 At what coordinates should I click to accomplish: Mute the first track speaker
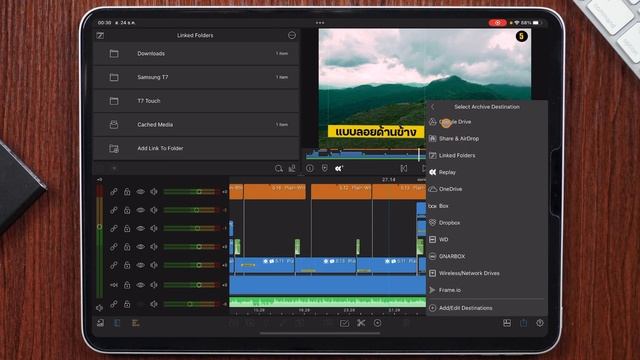(x=153, y=191)
